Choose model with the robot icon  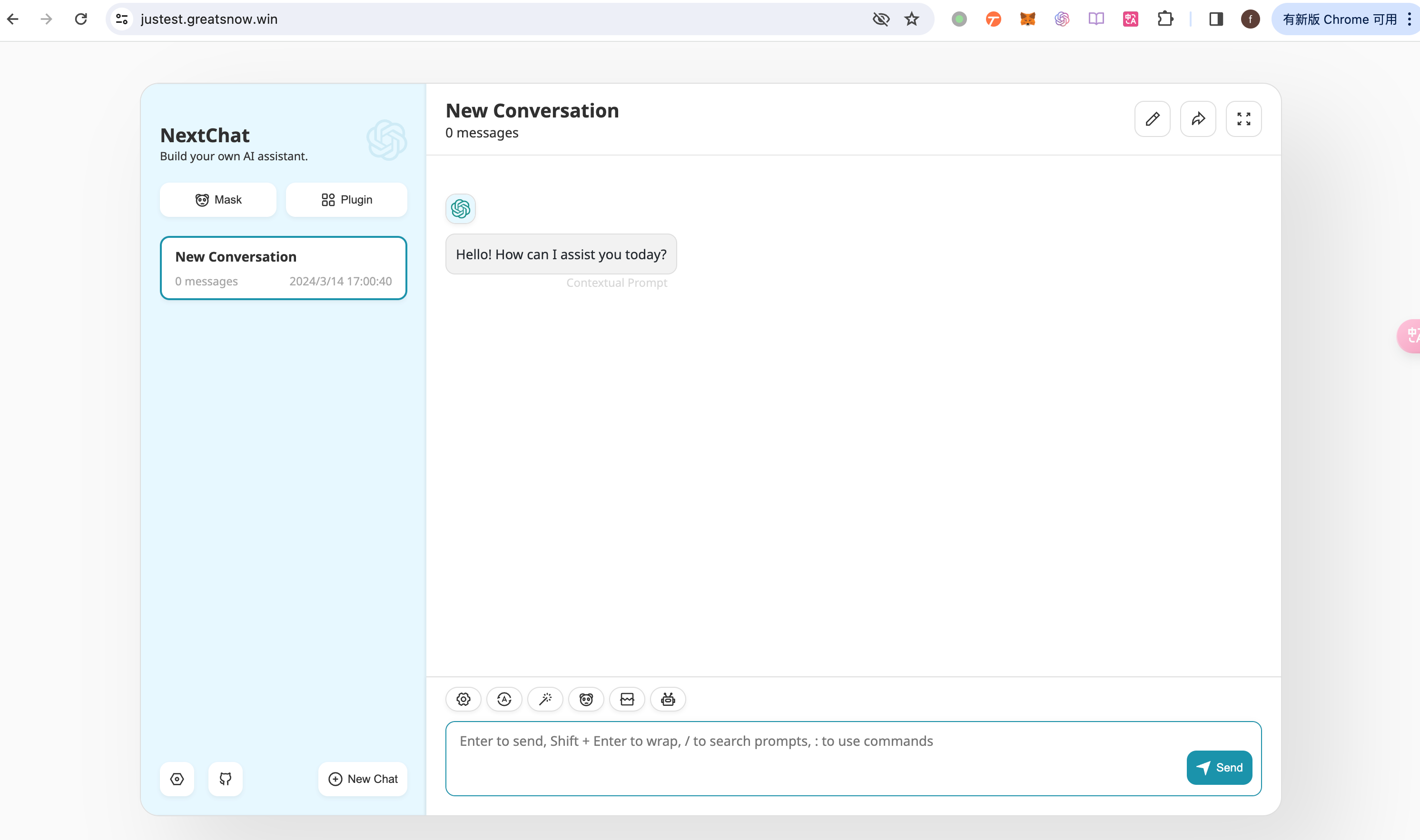pyautogui.click(x=668, y=699)
